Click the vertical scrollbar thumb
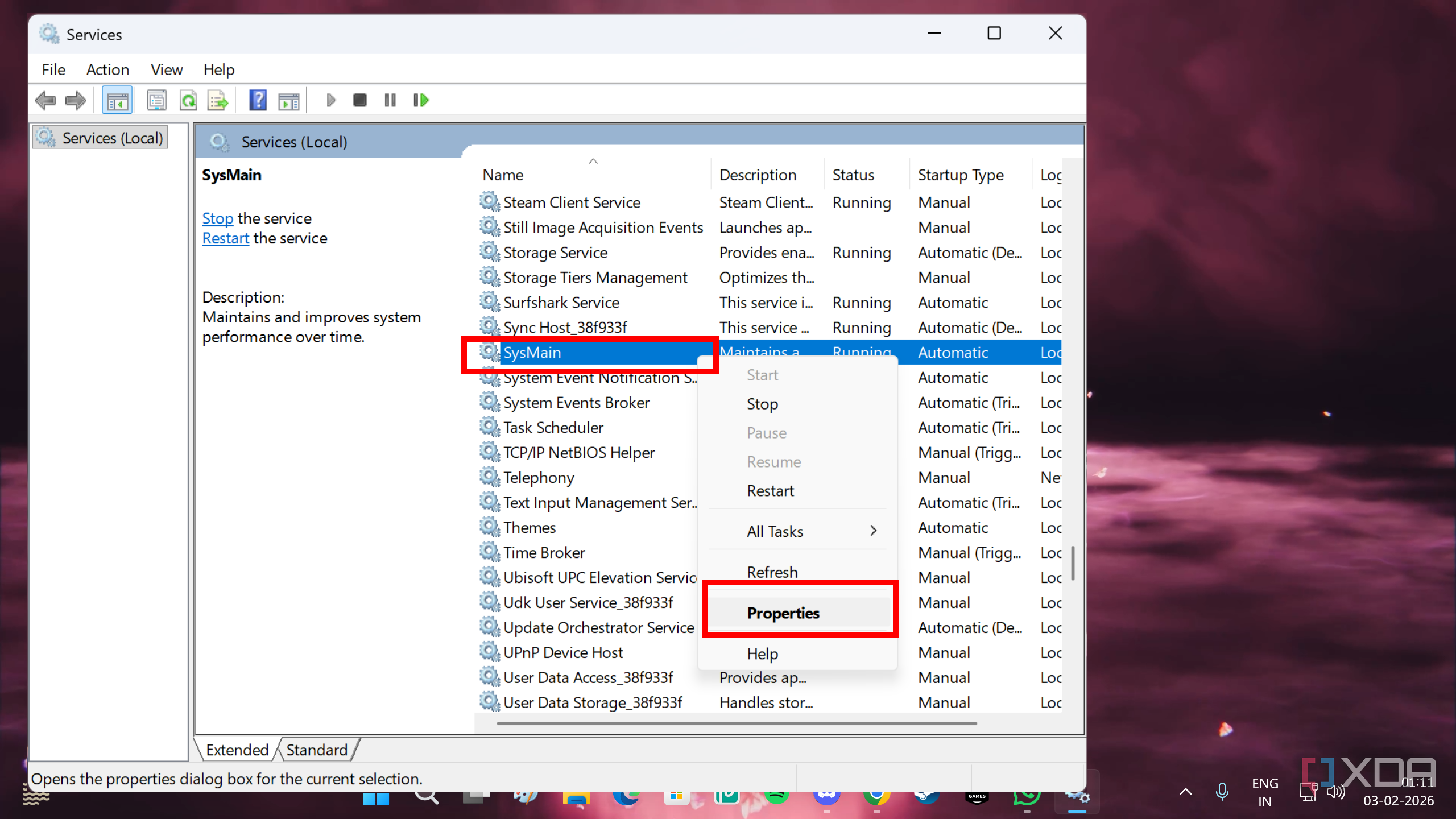 (1073, 563)
